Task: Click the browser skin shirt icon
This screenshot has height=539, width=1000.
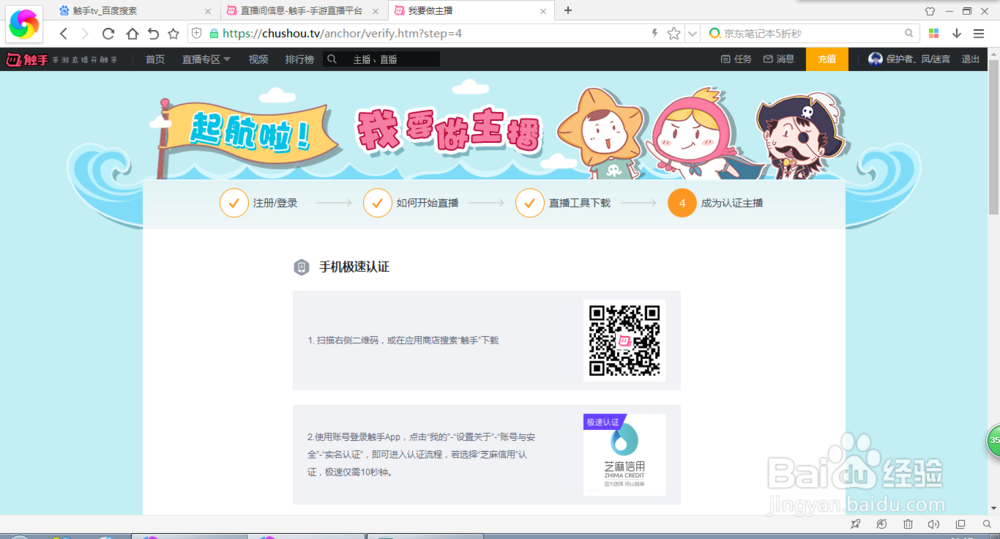Action: 930,11
